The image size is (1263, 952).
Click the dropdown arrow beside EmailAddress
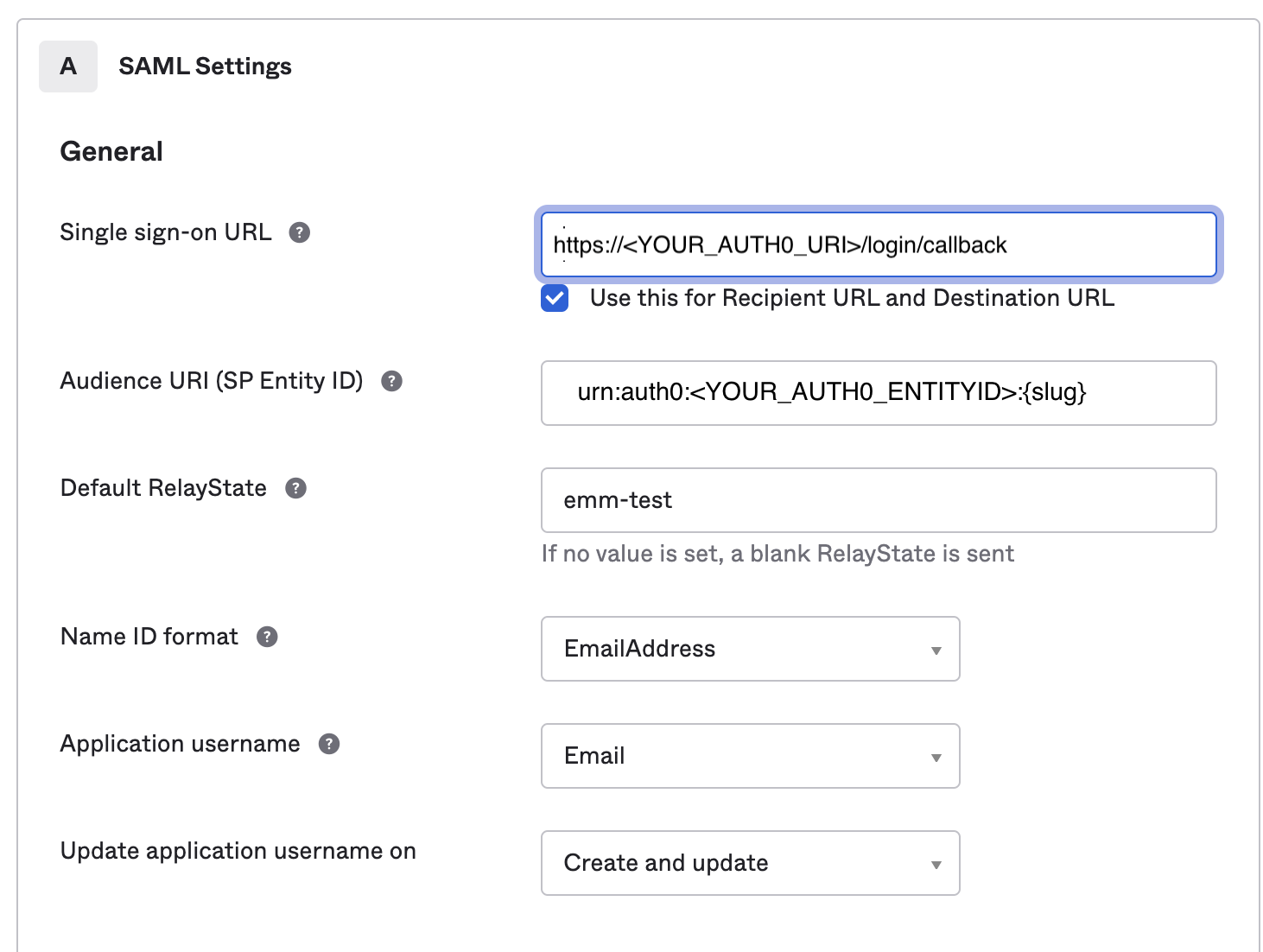click(936, 650)
